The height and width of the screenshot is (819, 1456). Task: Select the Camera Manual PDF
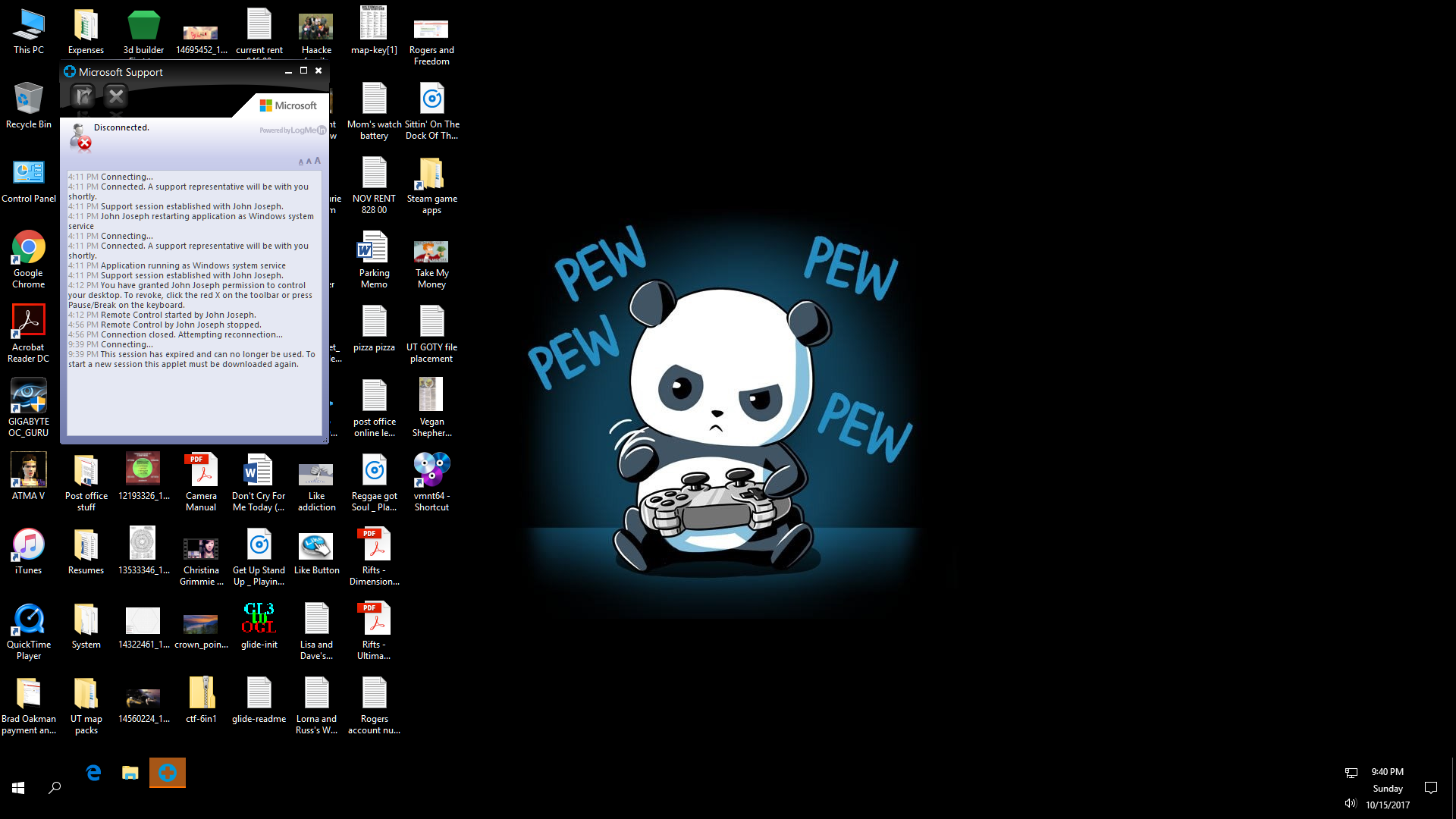(x=201, y=482)
